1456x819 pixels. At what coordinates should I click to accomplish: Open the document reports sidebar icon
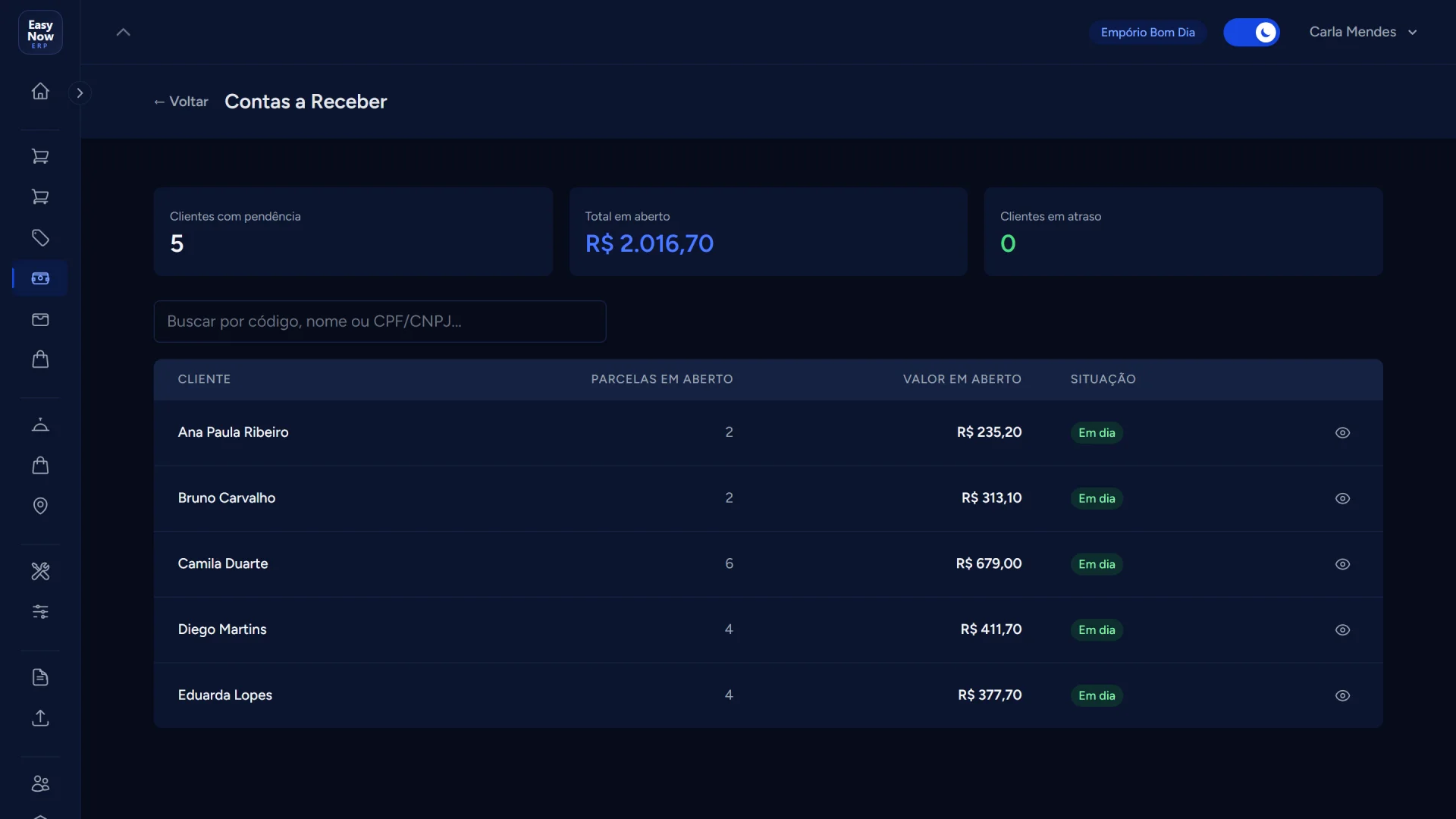click(x=40, y=677)
